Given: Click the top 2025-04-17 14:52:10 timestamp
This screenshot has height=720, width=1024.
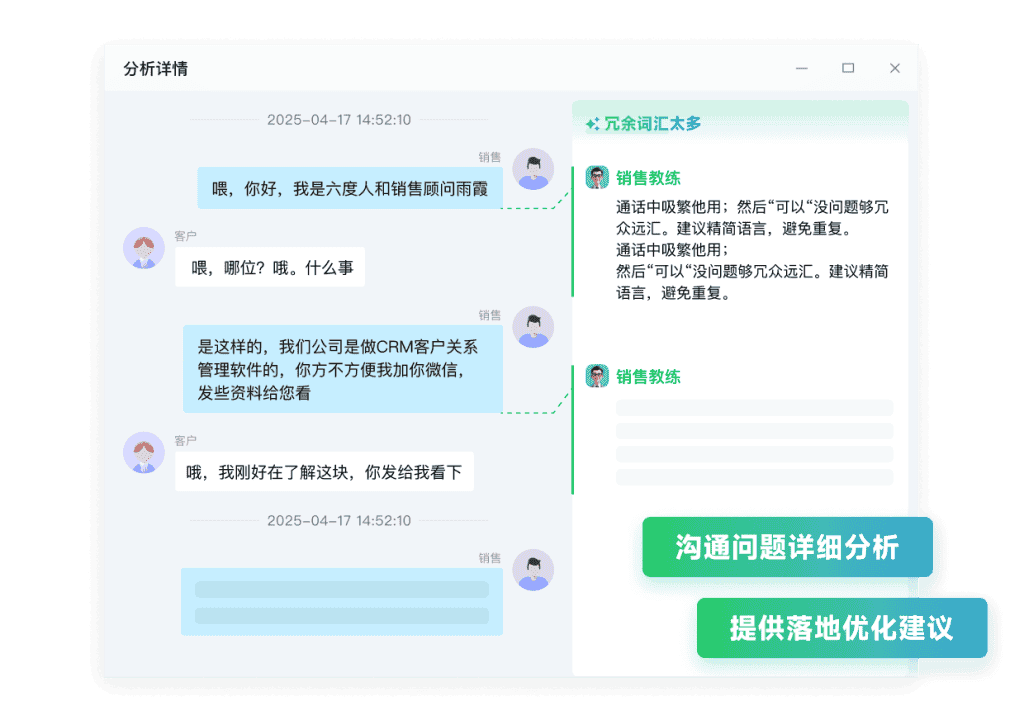Looking at the screenshot, I should click(338, 120).
